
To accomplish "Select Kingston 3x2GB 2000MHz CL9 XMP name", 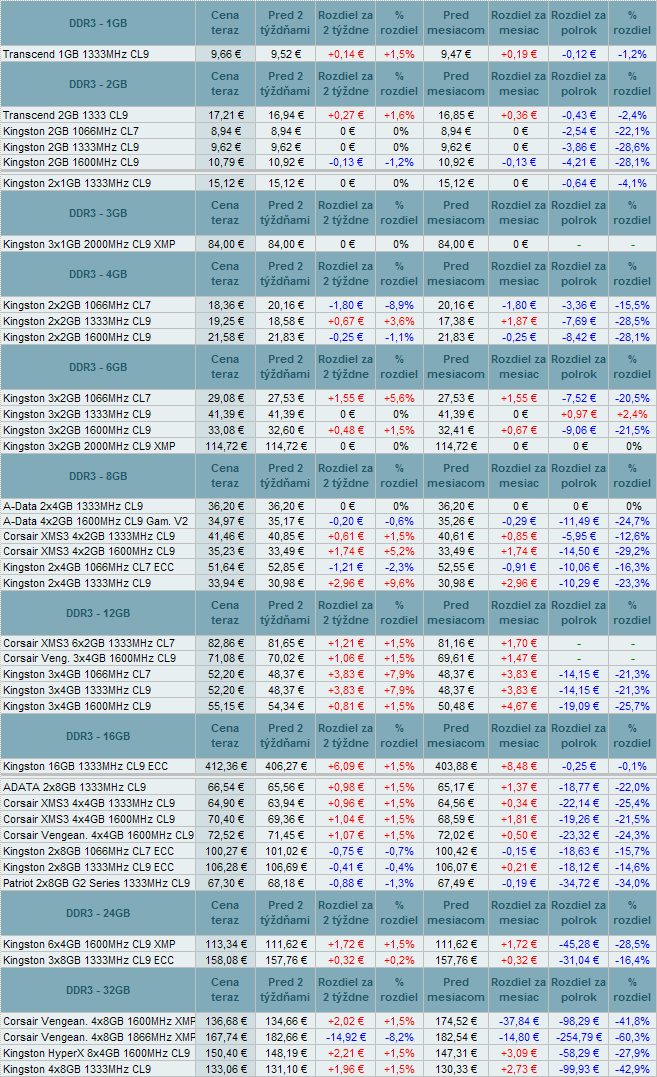I will point(89,446).
